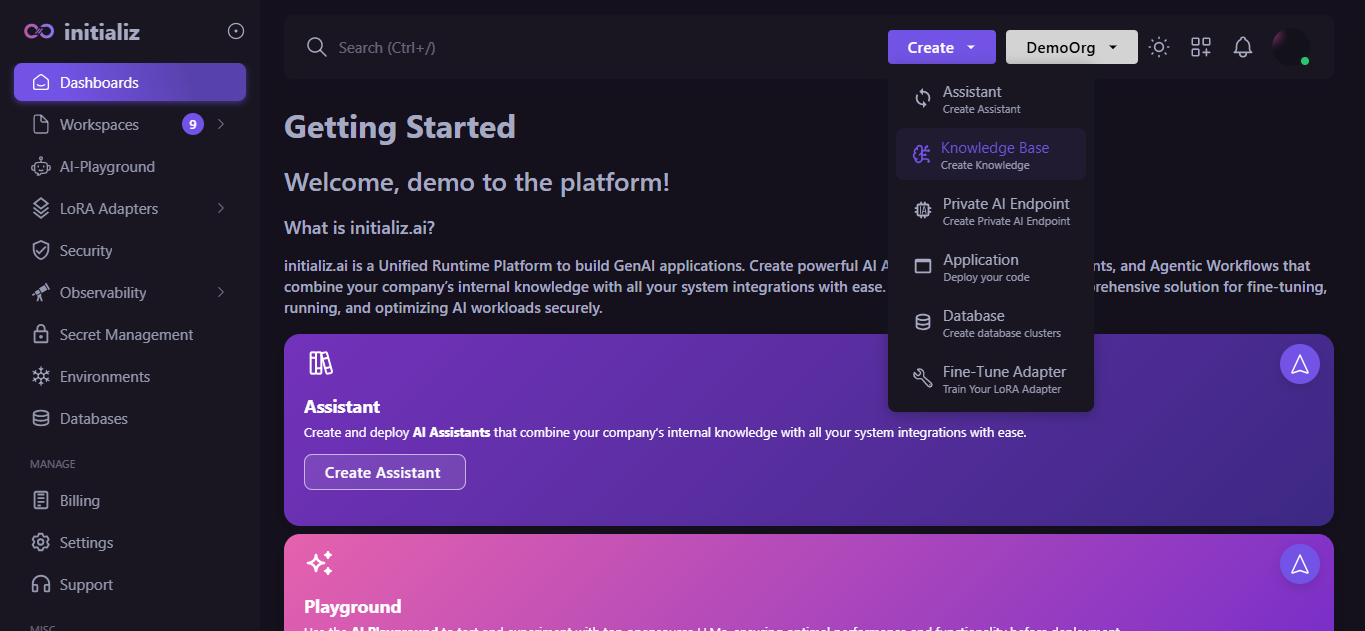Image resolution: width=1365 pixels, height=631 pixels.
Task: Open Databases in the sidebar
Action: [130, 418]
